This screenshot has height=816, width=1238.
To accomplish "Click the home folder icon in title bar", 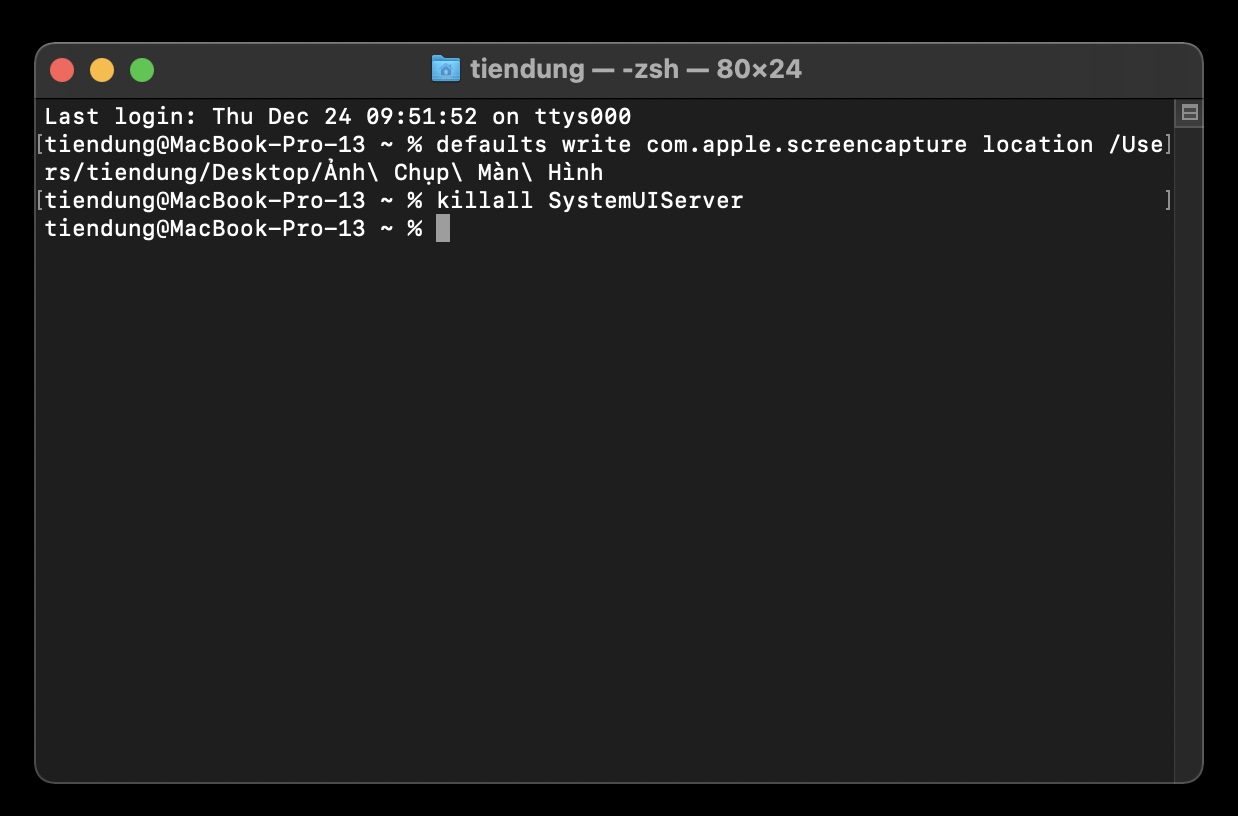I will pos(445,69).
